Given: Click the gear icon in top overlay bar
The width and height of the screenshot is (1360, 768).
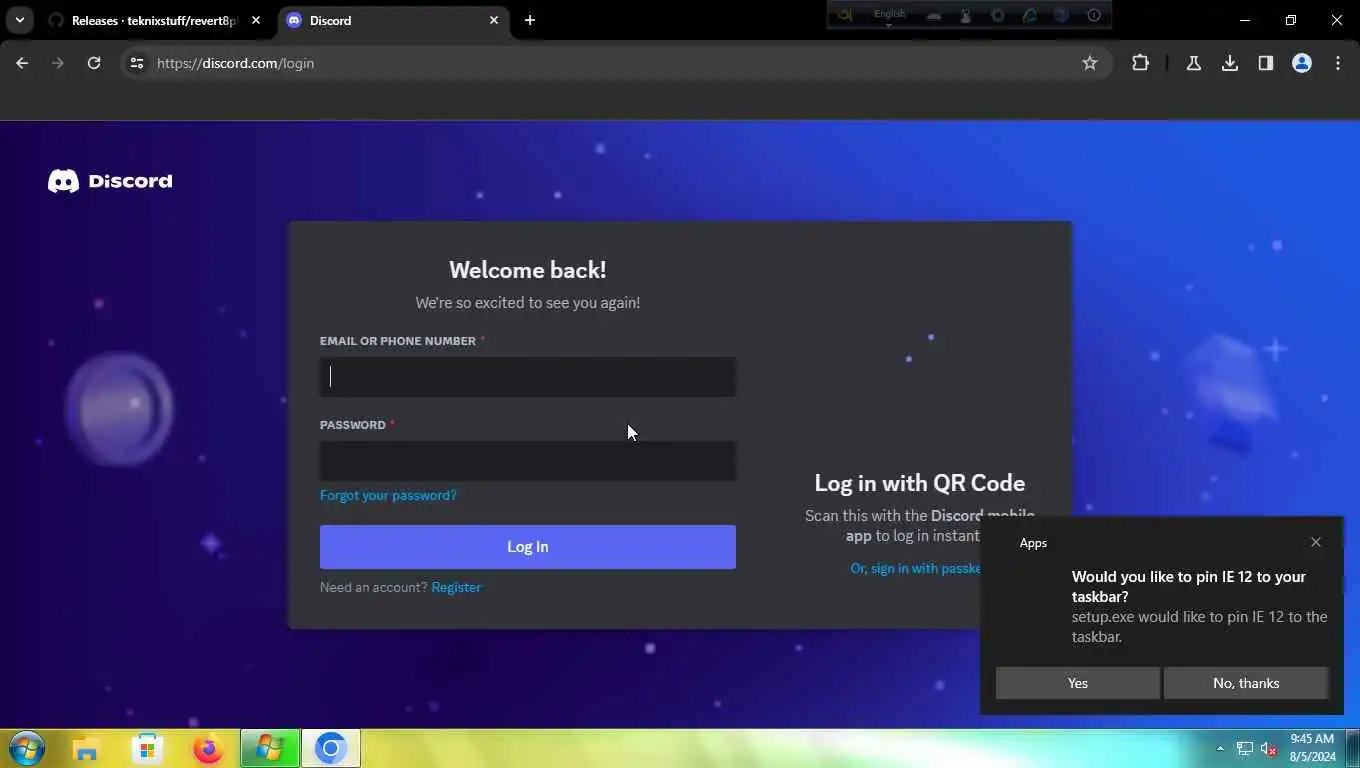Looking at the screenshot, I should click(997, 15).
